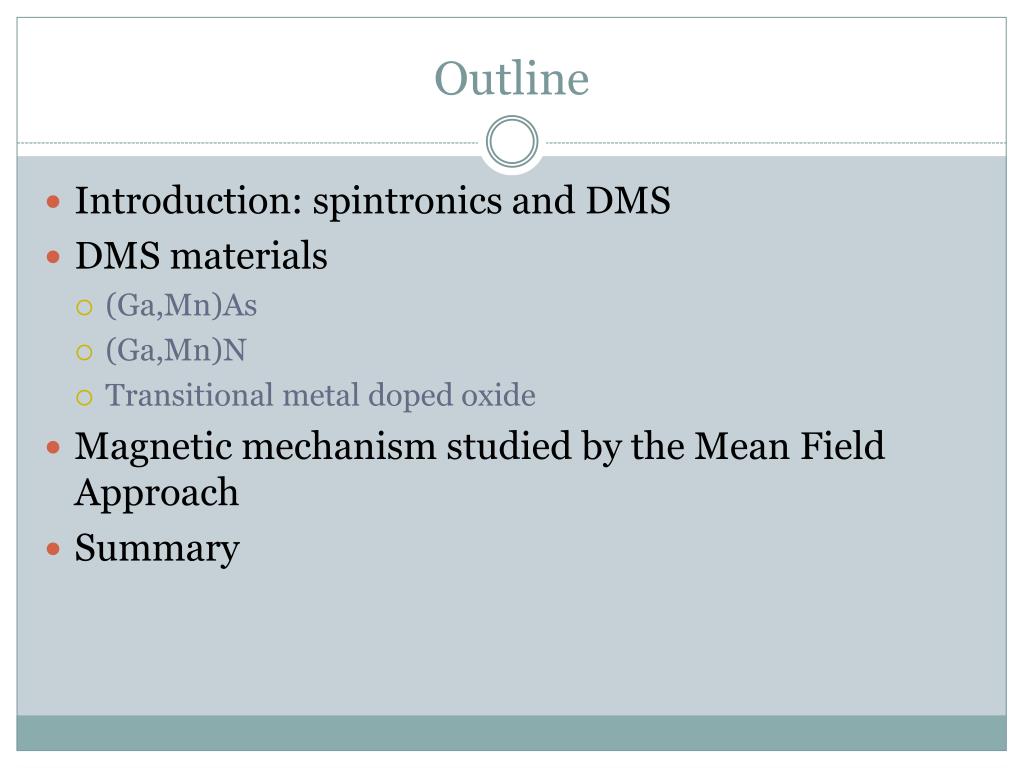Click the 'Magnetic mechanism studied' line
This screenshot has width=1024, height=768.
[479, 447]
